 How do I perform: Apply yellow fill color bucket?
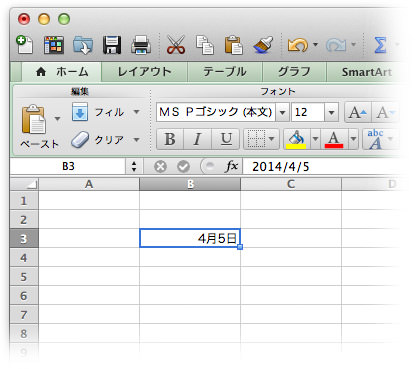point(297,139)
